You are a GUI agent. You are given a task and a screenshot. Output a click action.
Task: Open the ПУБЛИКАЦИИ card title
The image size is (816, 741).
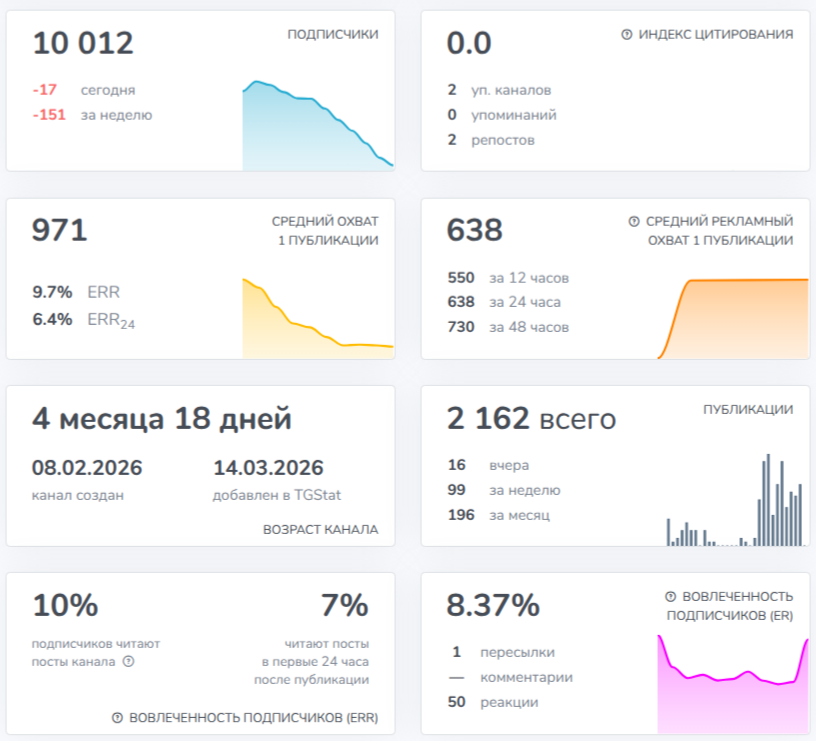pos(748,410)
